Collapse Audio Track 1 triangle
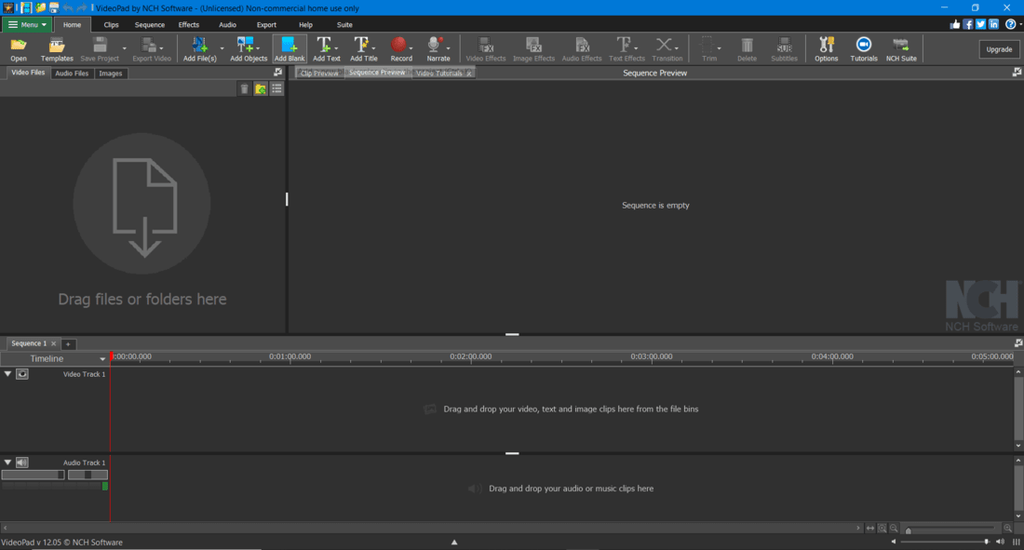The height and width of the screenshot is (550, 1024). [x=8, y=462]
